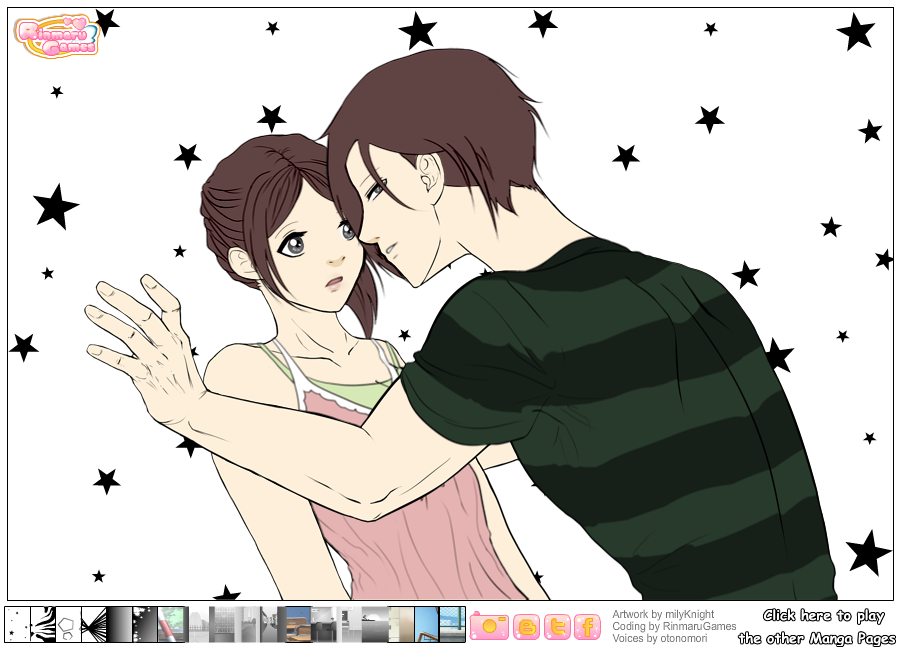Image resolution: width=900 pixels, height=650 pixels.
Task: Click "Click here to play the other Manga Pages"
Action: [817, 626]
